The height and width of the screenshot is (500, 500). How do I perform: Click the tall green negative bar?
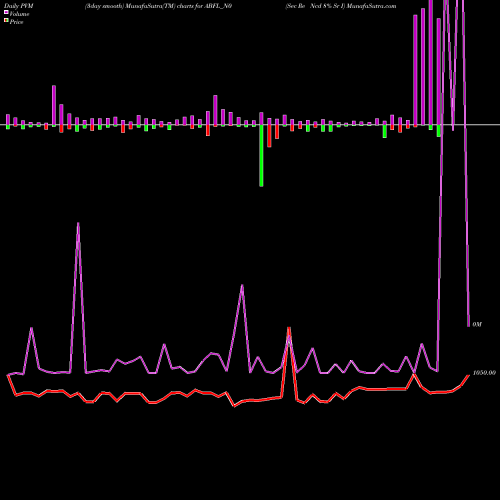[261, 156]
